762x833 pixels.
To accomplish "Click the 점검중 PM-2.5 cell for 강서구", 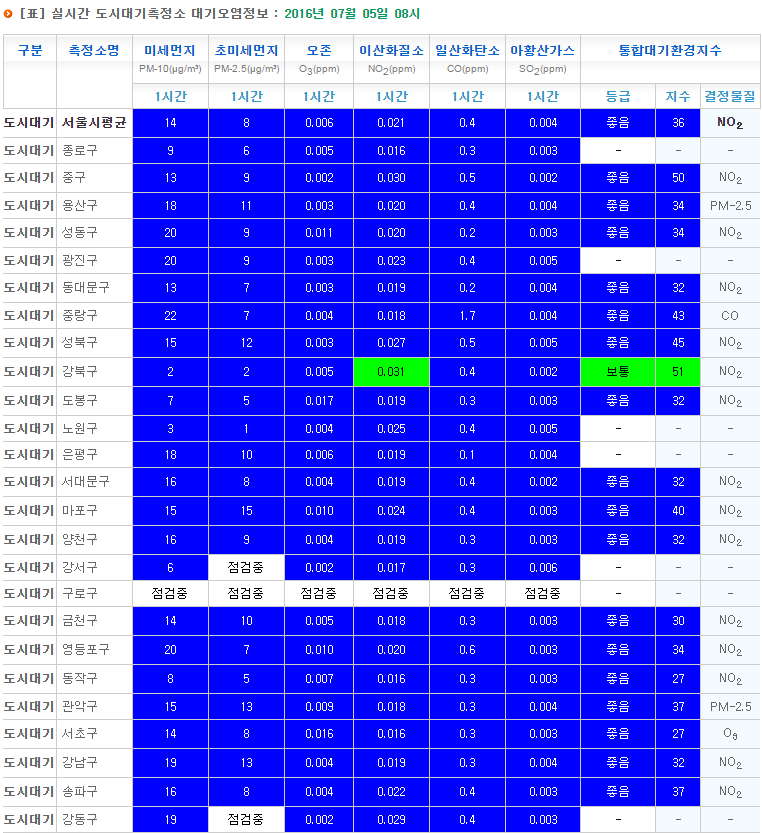I will [246, 567].
